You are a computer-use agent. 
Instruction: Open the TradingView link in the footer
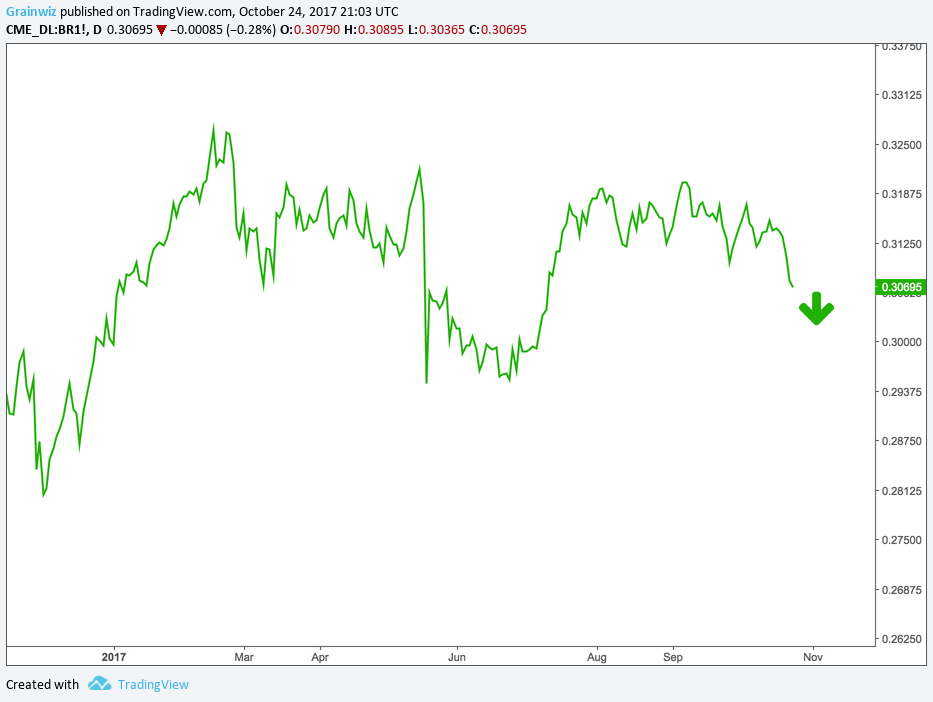pyautogui.click(x=152, y=685)
